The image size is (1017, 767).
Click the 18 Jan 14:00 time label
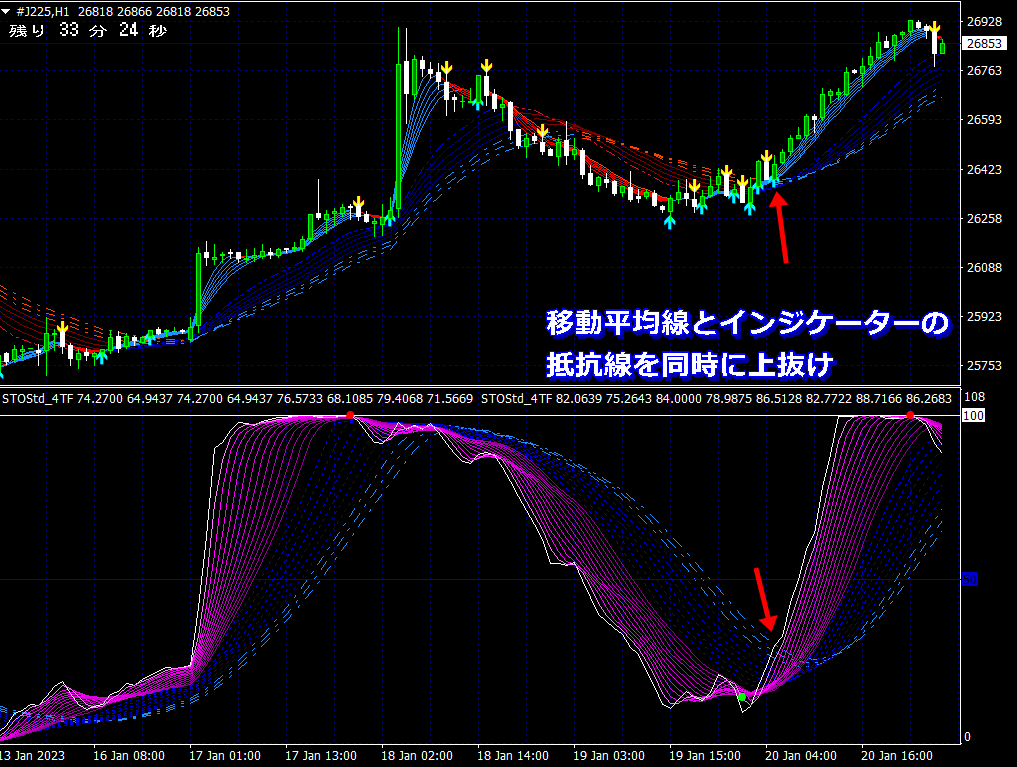(512, 756)
